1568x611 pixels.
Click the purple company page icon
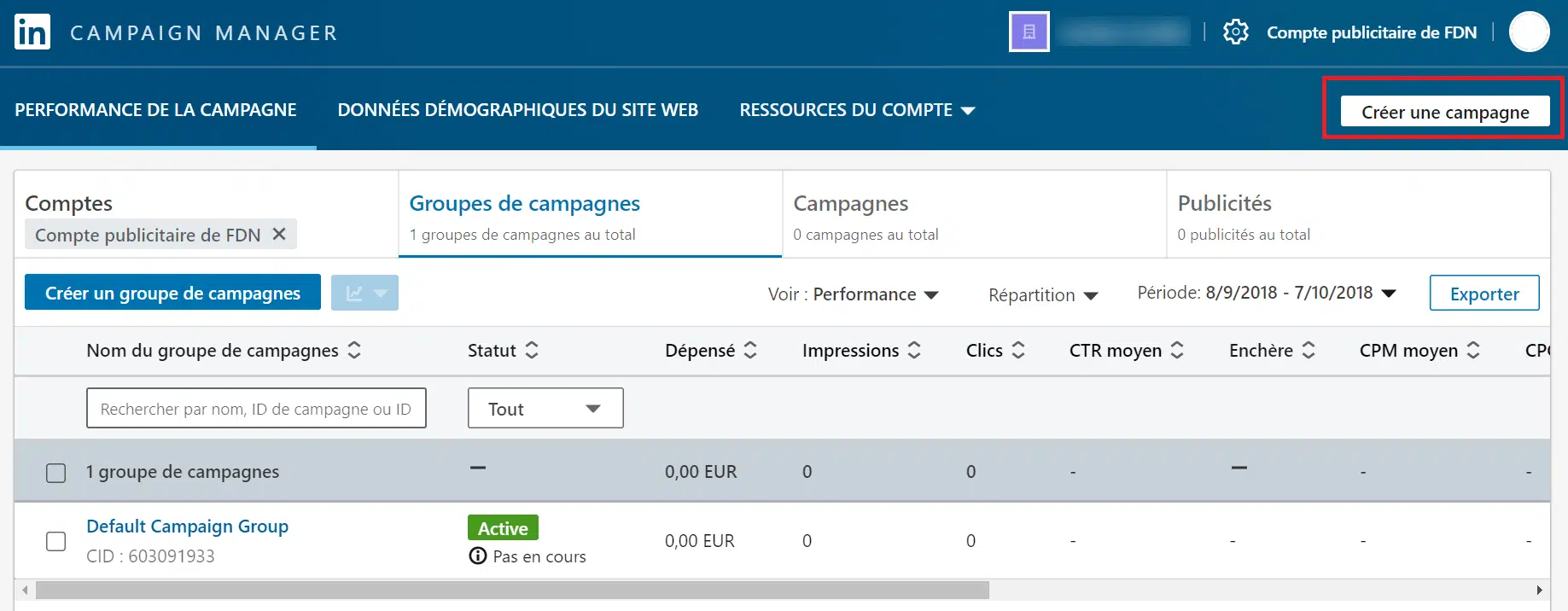[1029, 32]
